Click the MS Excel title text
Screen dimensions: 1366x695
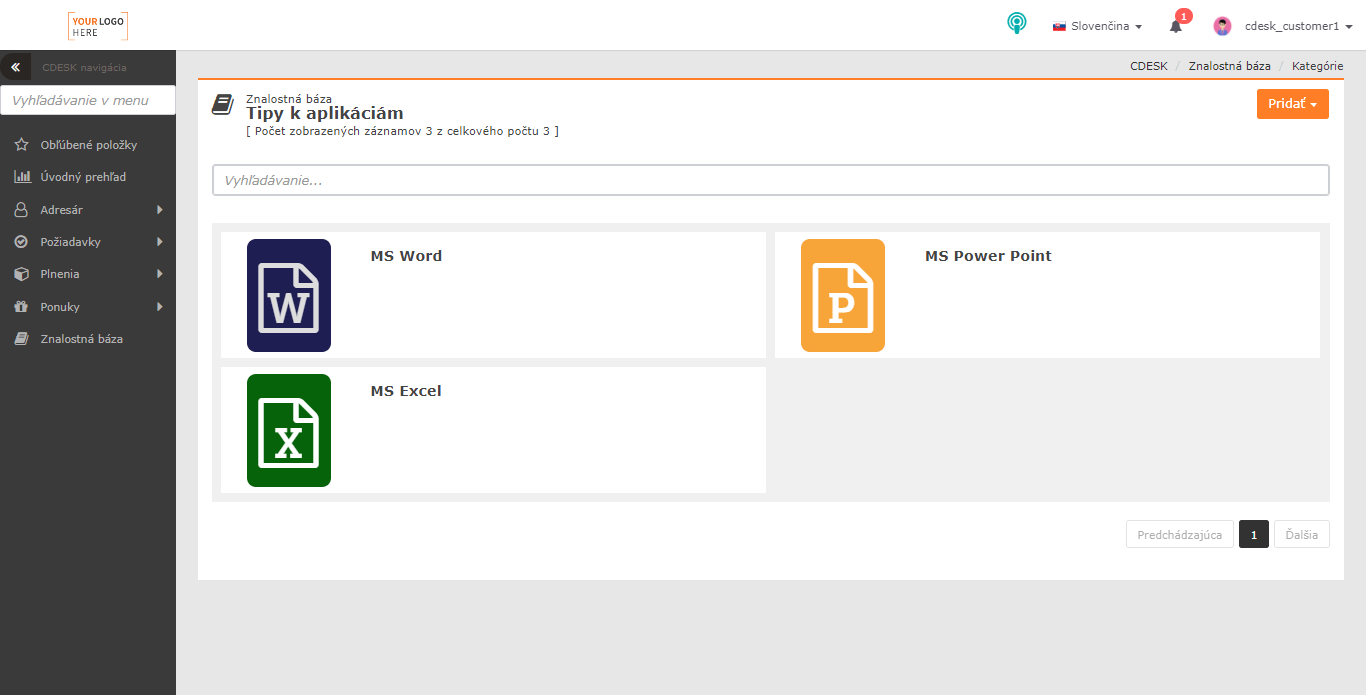pyautogui.click(x=406, y=391)
